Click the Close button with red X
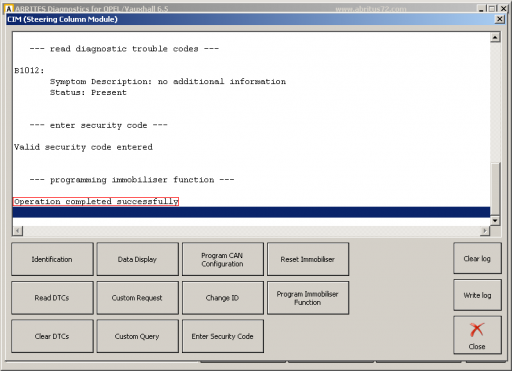 (477, 335)
